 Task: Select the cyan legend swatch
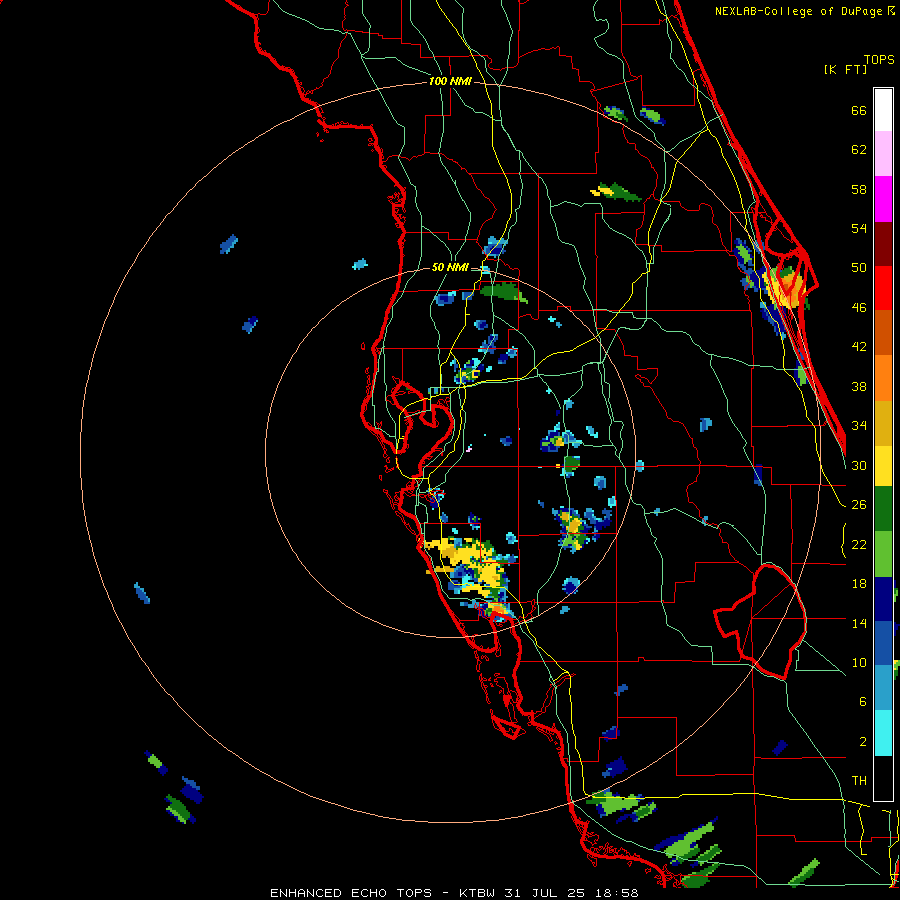(883, 733)
